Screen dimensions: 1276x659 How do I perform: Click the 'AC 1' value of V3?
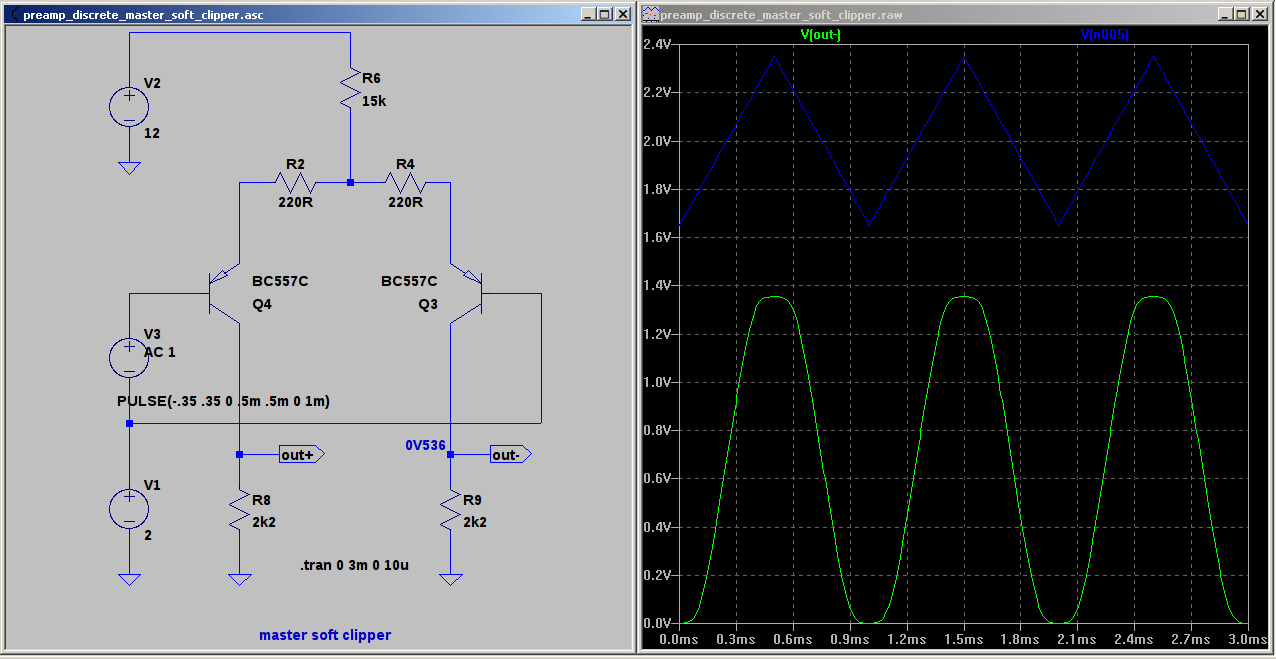pyautogui.click(x=160, y=352)
